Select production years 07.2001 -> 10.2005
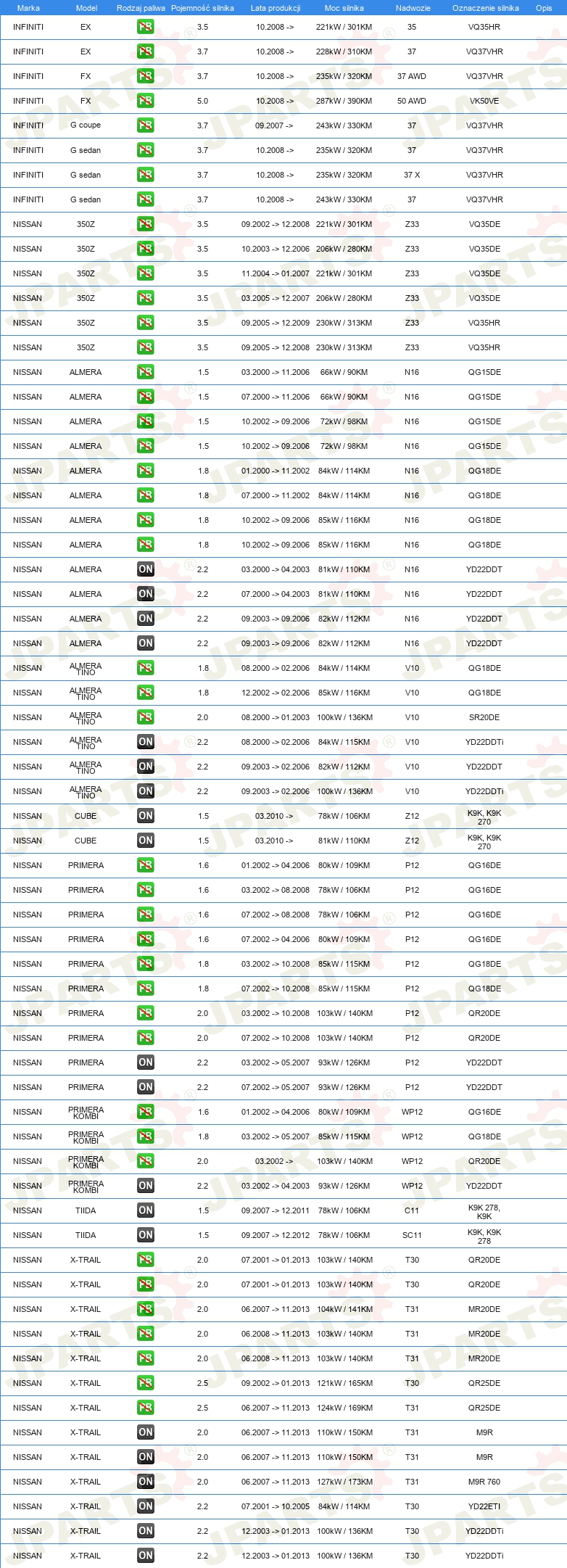This screenshot has height=1568, width=567. click(276, 1506)
